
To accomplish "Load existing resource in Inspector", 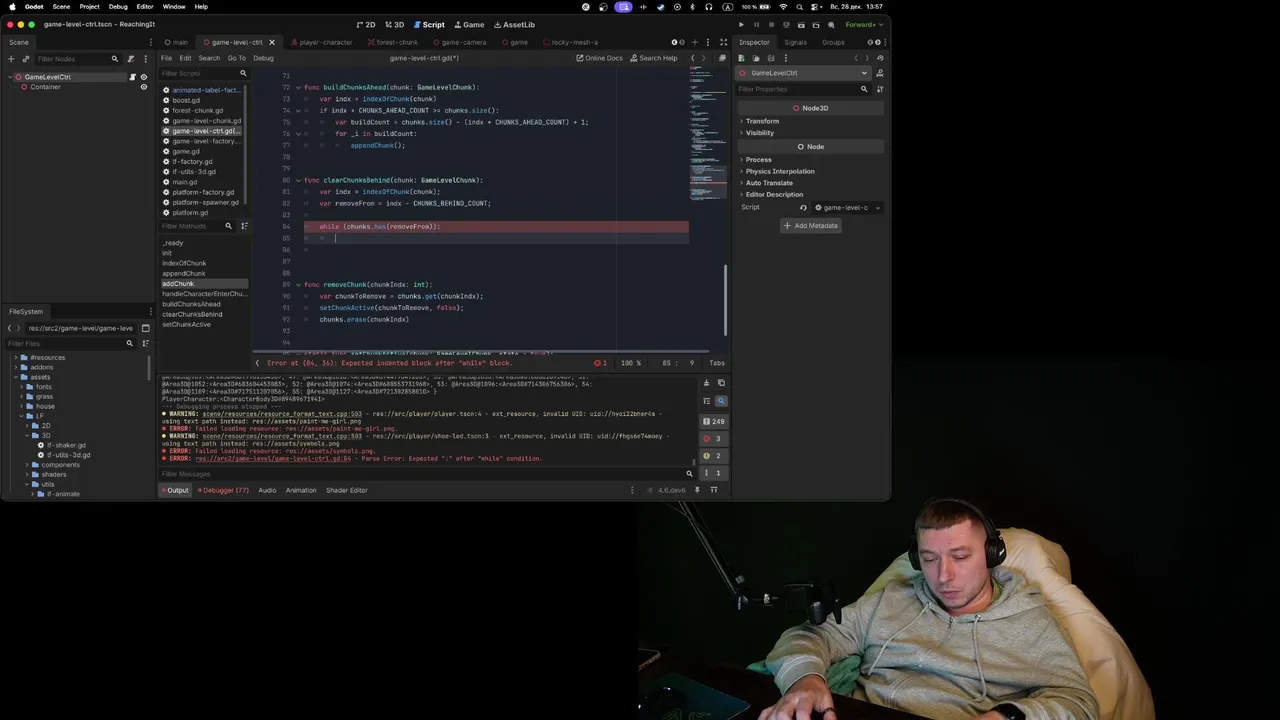I will [x=755, y=58].
